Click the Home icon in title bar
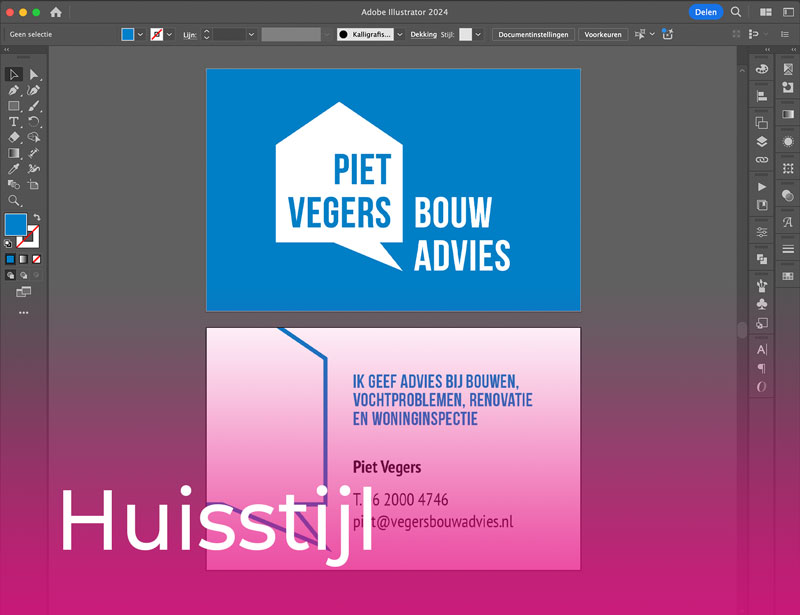 pyautogui.click(x=56, y=12)
